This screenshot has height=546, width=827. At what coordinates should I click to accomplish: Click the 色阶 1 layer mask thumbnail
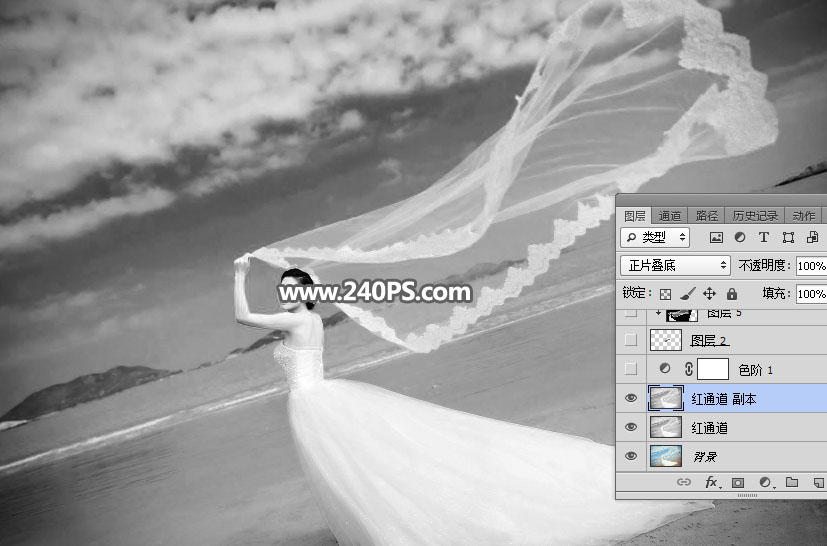713,369
